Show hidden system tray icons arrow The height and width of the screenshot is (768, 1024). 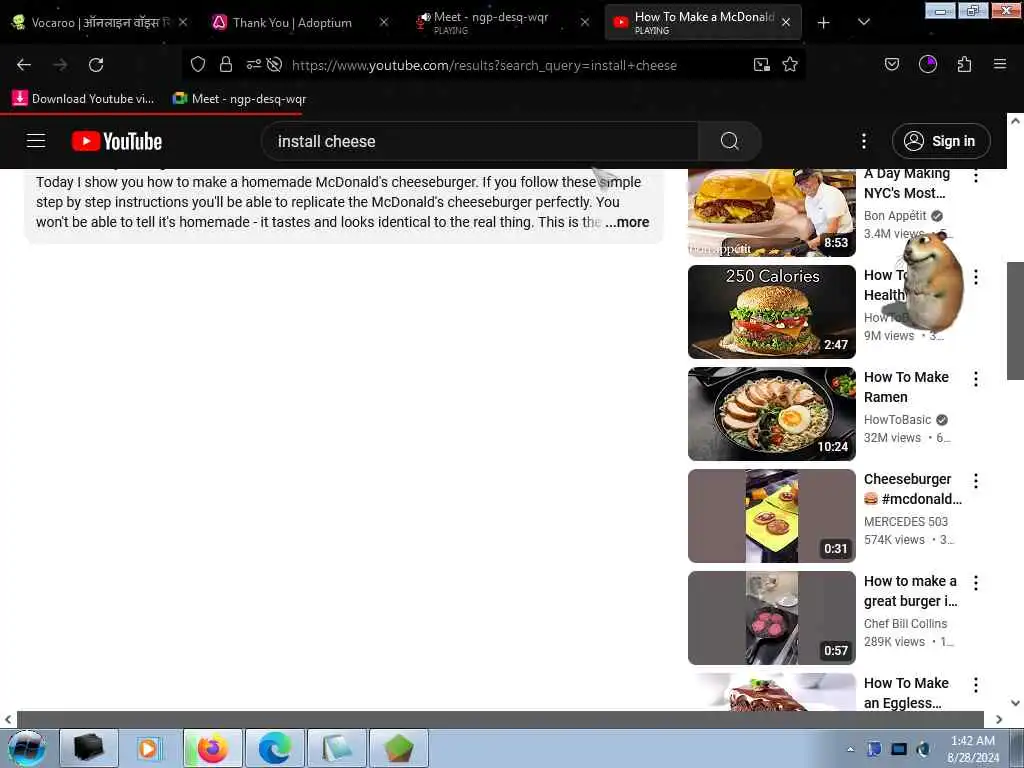(x=850, y=749)
